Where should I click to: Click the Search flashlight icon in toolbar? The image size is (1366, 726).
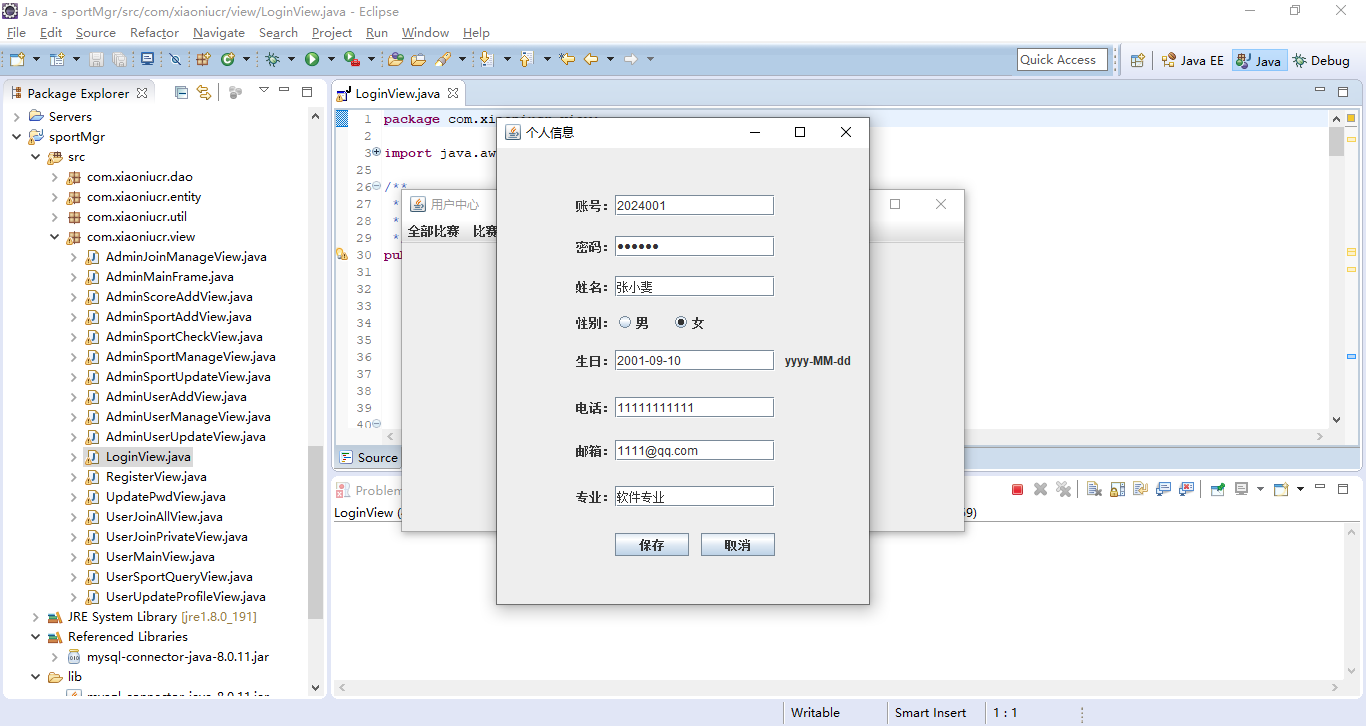tap(442, 60)
